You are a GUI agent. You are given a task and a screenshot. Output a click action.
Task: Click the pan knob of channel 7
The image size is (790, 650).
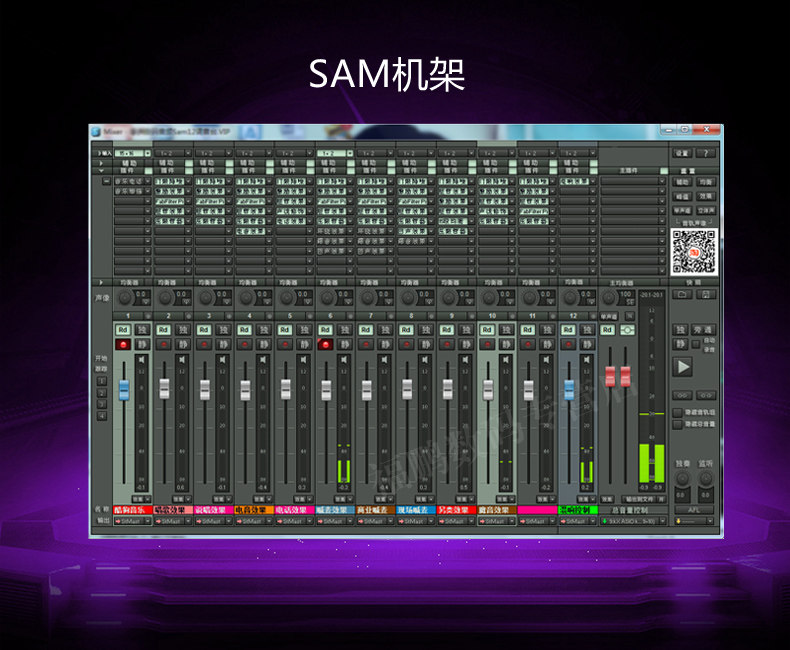(368, 298)
